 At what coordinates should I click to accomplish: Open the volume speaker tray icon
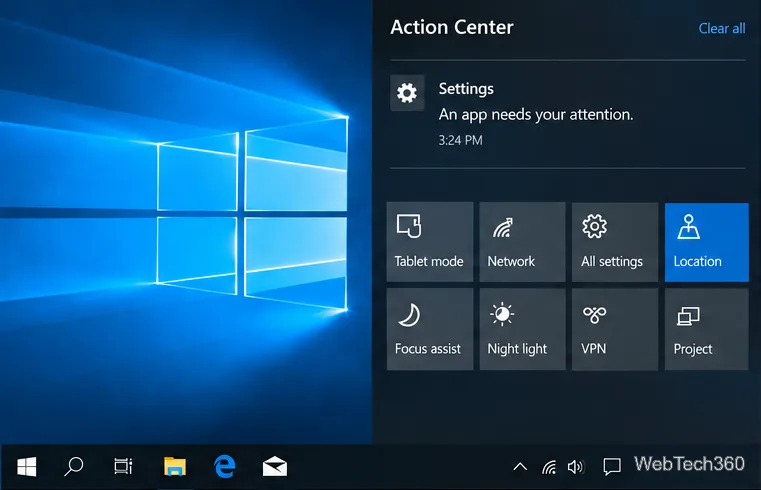click(x=576, y=467)
